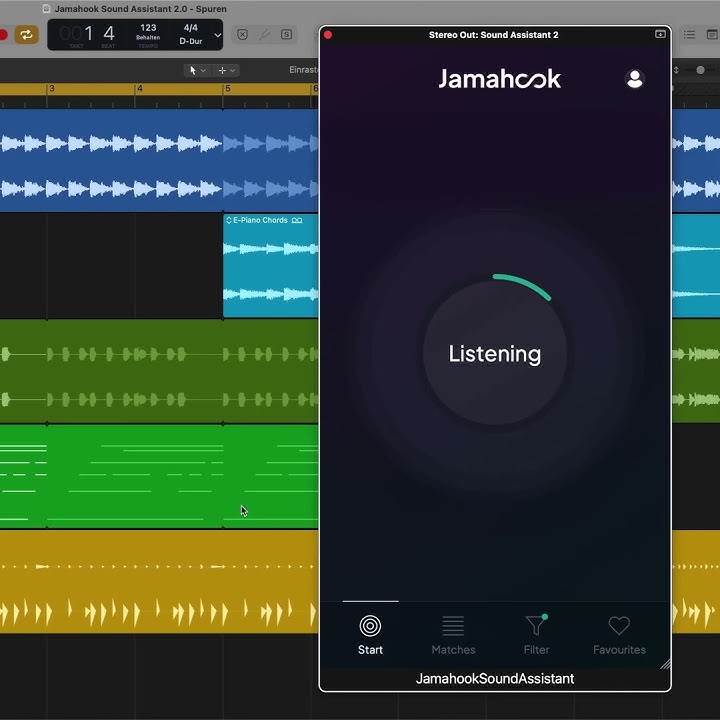Click the plugin window resize corner handle
Image resolution: width=720 pixels, height=720 pixels.
click(665, 664)
